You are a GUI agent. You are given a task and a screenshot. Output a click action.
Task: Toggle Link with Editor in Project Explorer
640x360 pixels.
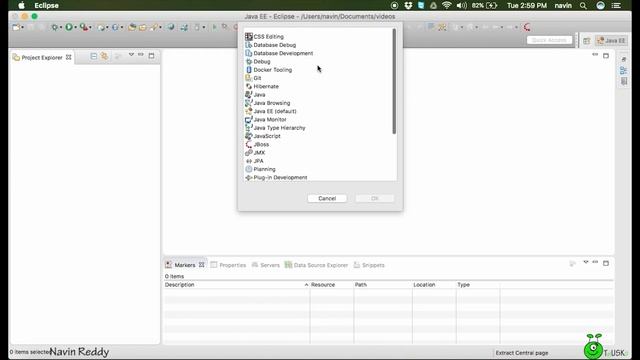[104, 56]
